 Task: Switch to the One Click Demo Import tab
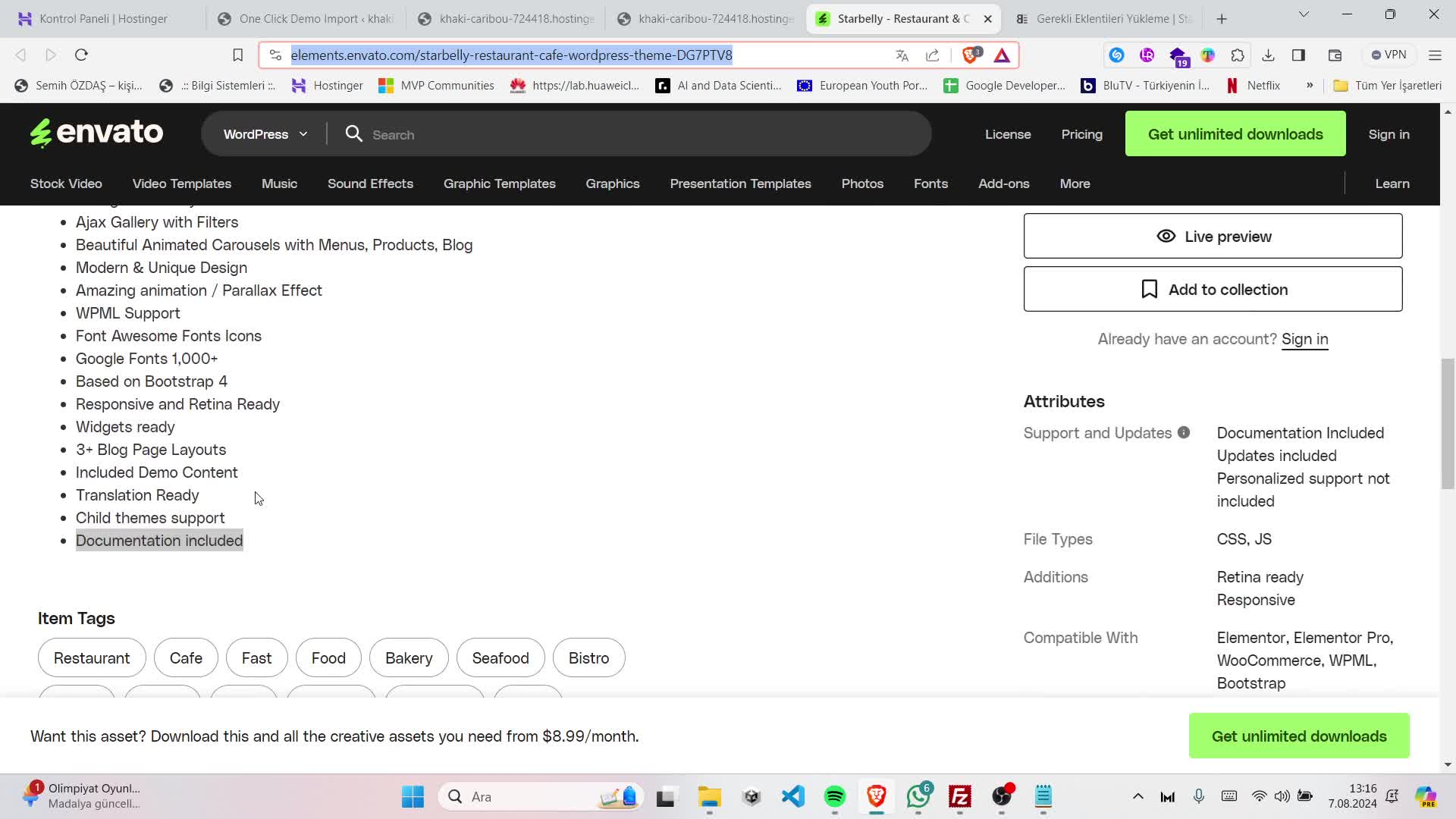pos(306,19)
